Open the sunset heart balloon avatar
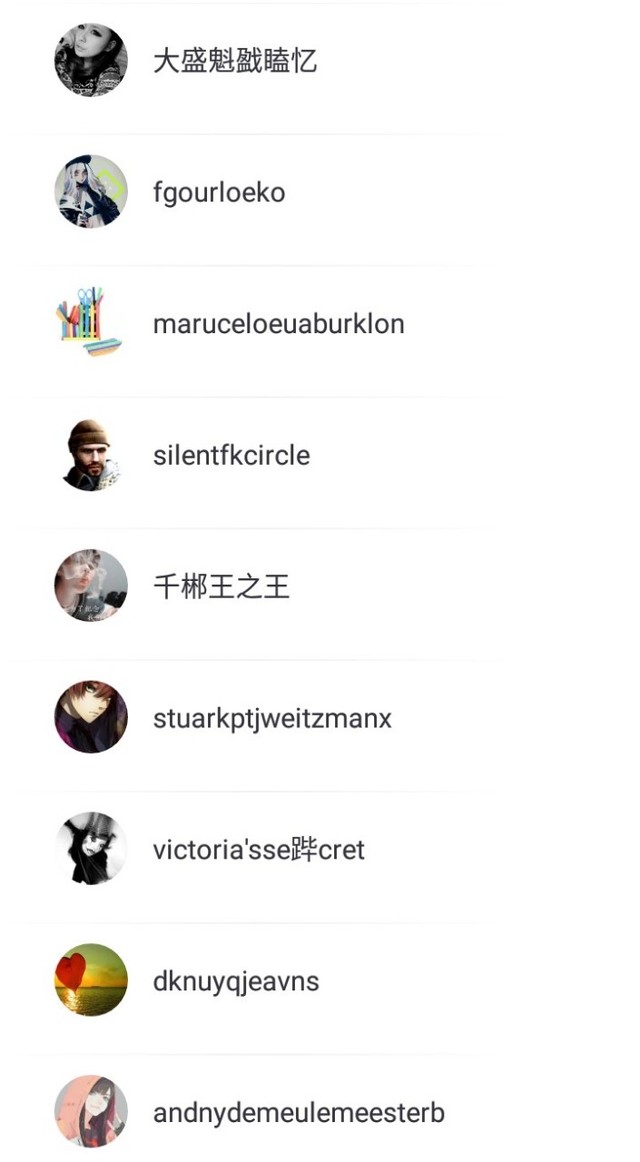 (x=91, y=980)
